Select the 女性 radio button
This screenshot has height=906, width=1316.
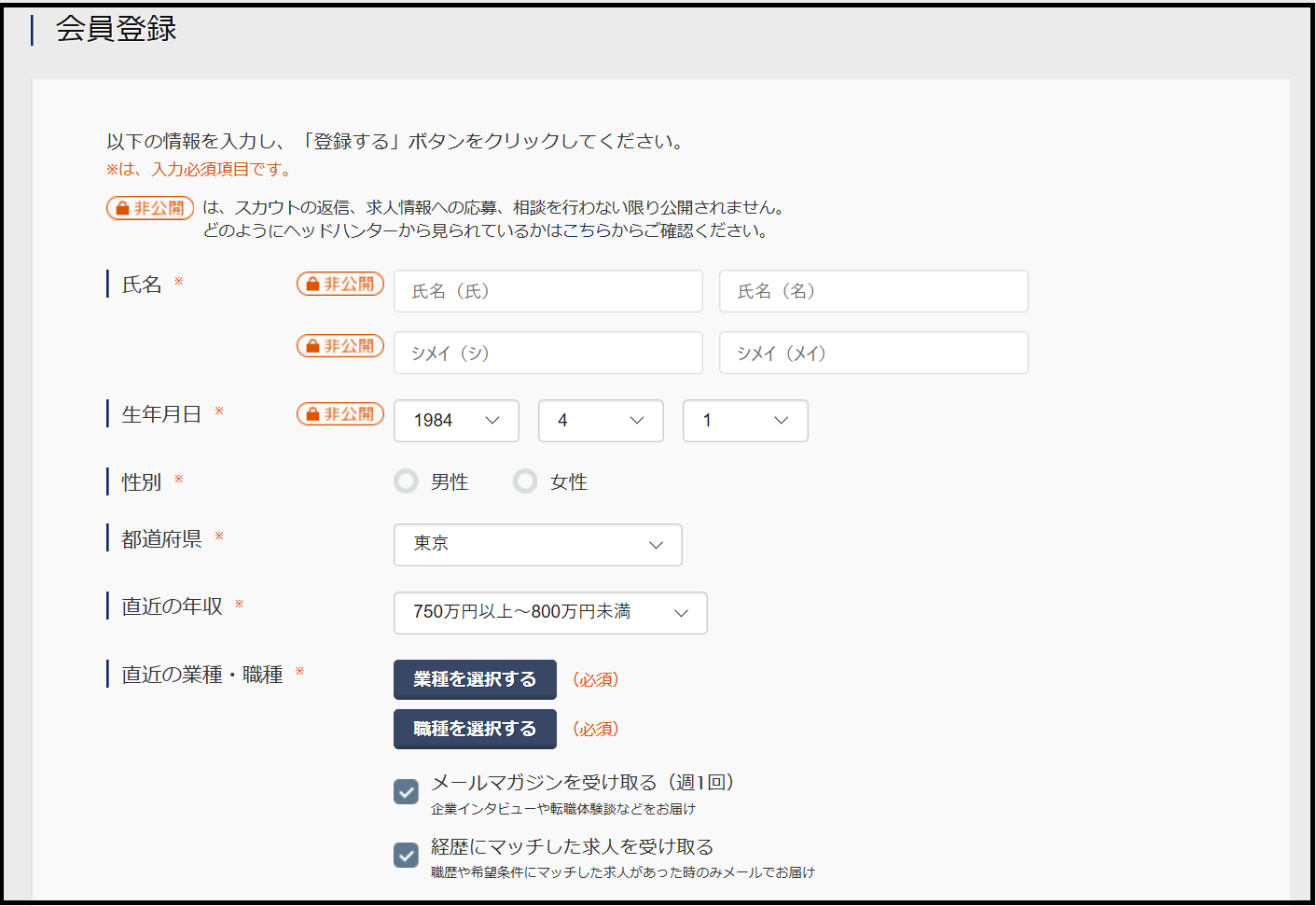point(525,481)
